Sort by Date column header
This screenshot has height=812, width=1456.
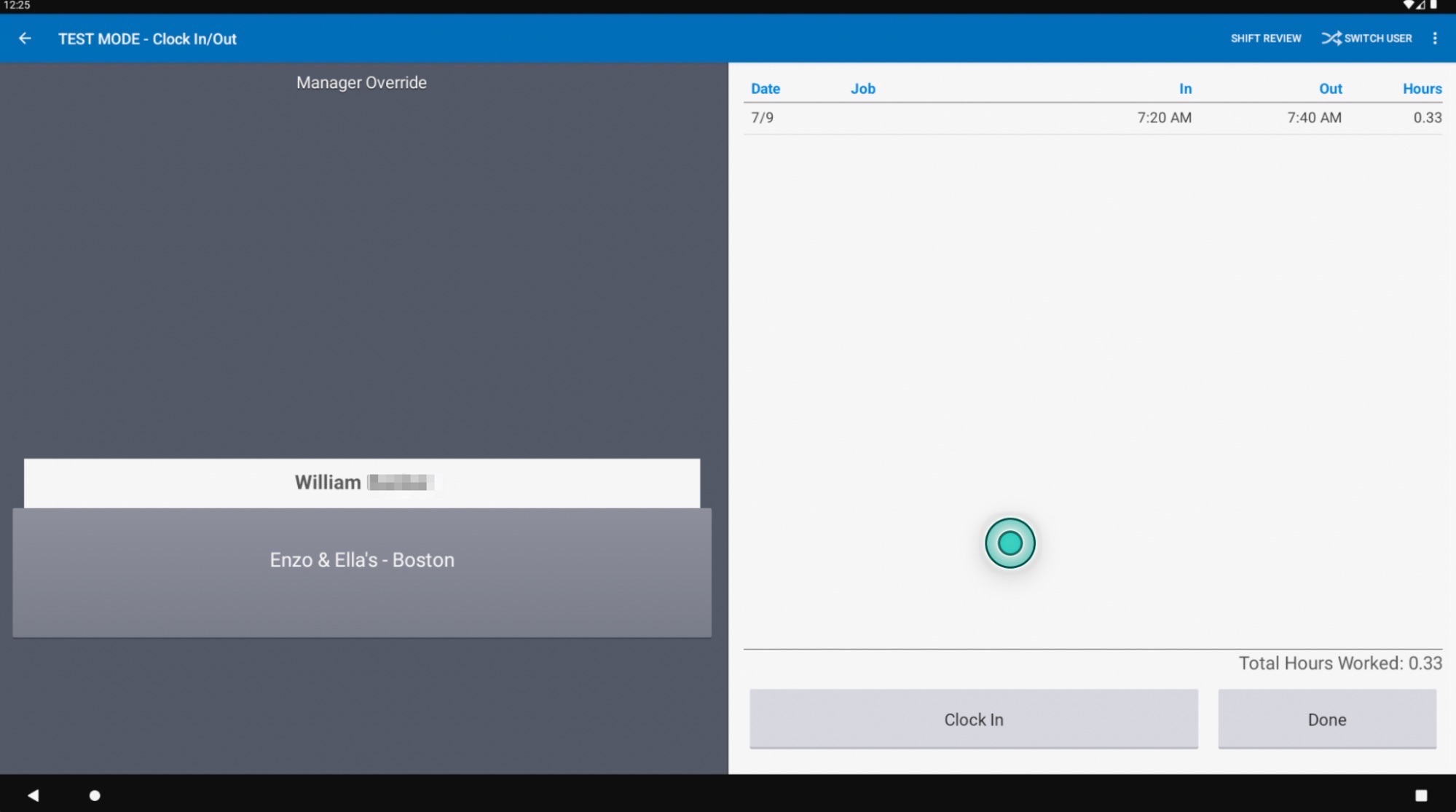coord(765,89)
